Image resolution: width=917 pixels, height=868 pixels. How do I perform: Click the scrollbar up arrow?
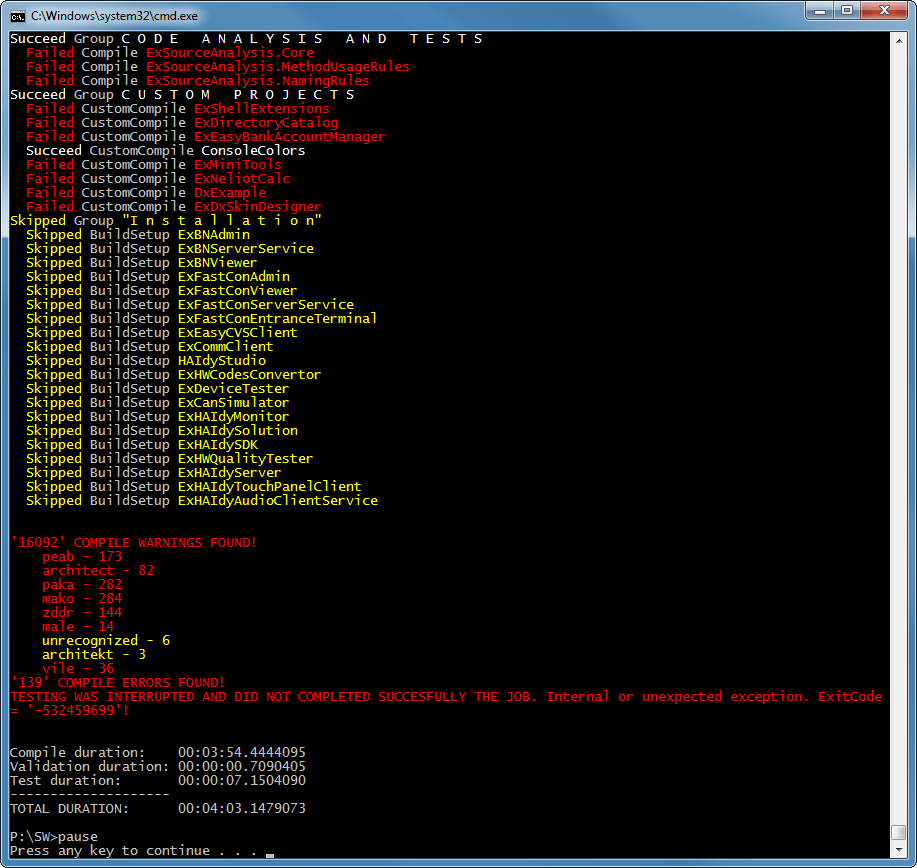pos(898,39)
